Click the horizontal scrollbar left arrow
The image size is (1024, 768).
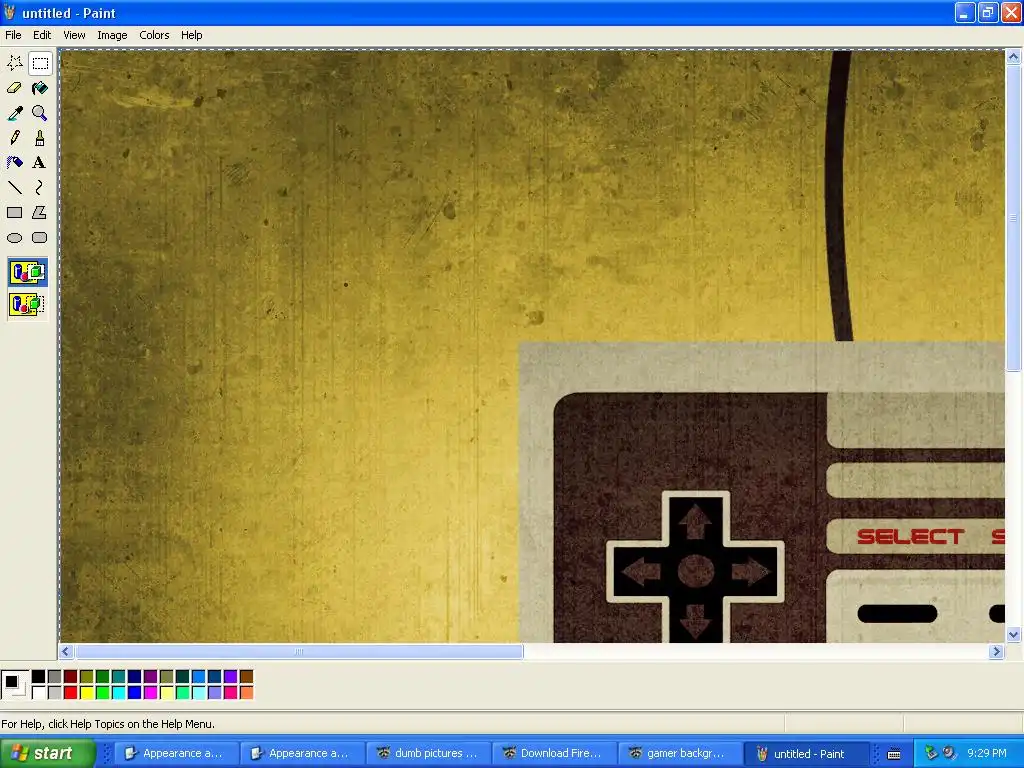(65, 651)
